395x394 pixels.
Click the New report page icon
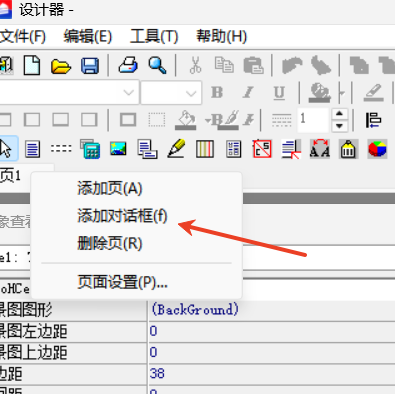[32, 65]
